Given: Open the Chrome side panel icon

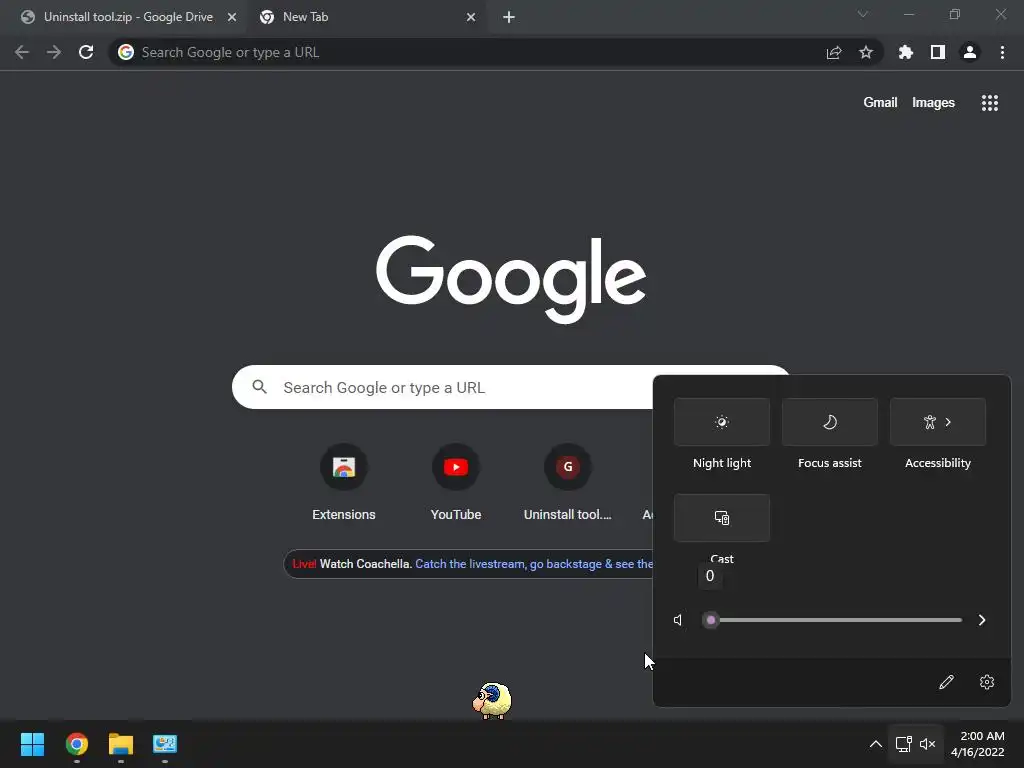Looking at the screenshot, I should [938, 52].
